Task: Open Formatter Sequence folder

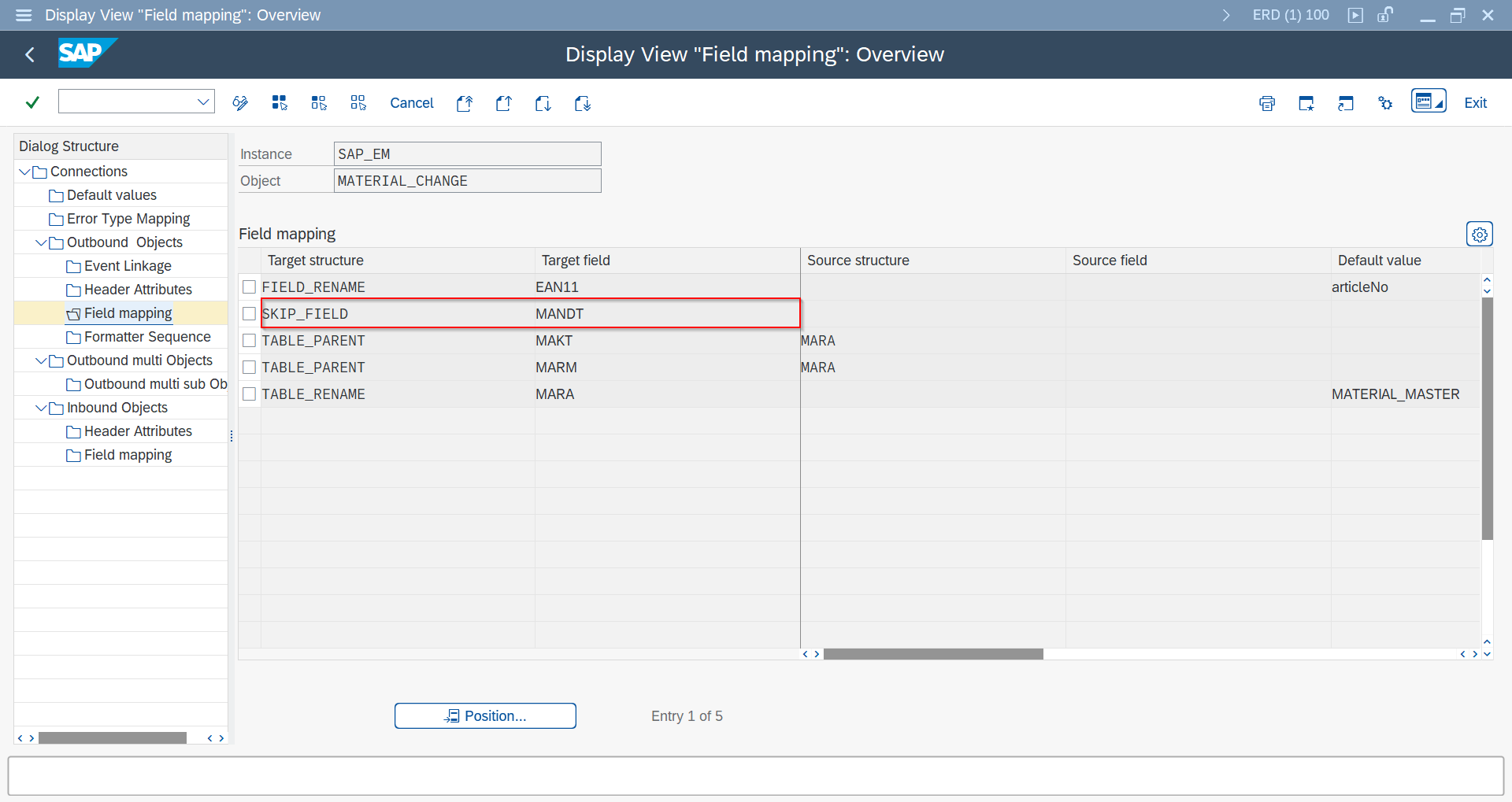Action: coord(139,337)
